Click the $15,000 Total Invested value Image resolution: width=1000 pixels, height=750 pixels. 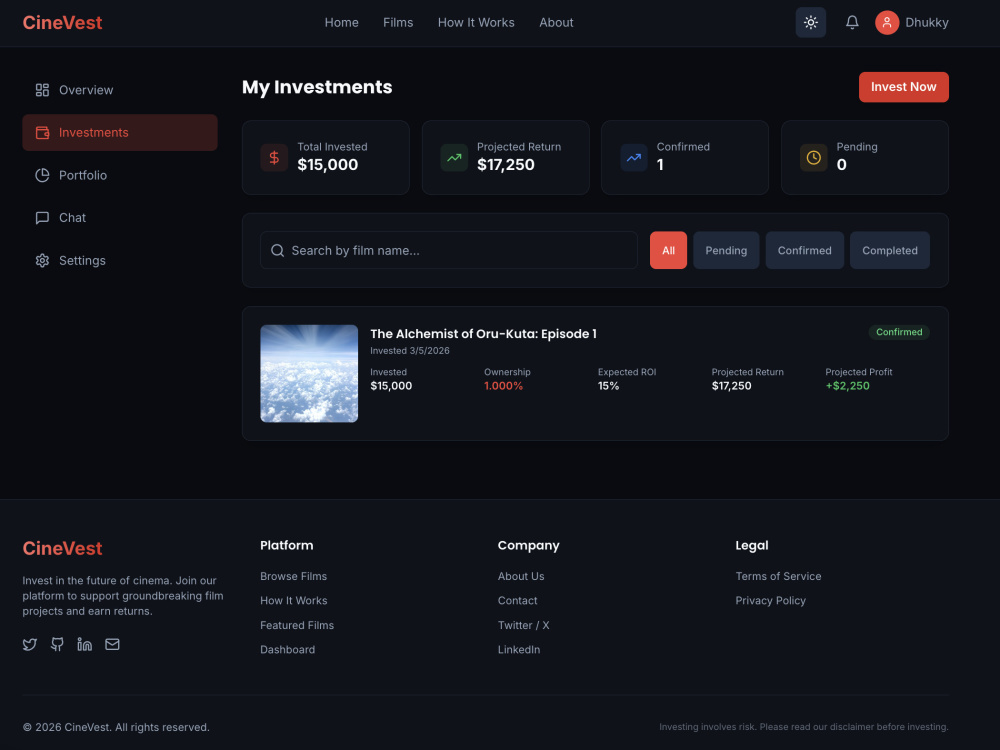coord(328,165)
